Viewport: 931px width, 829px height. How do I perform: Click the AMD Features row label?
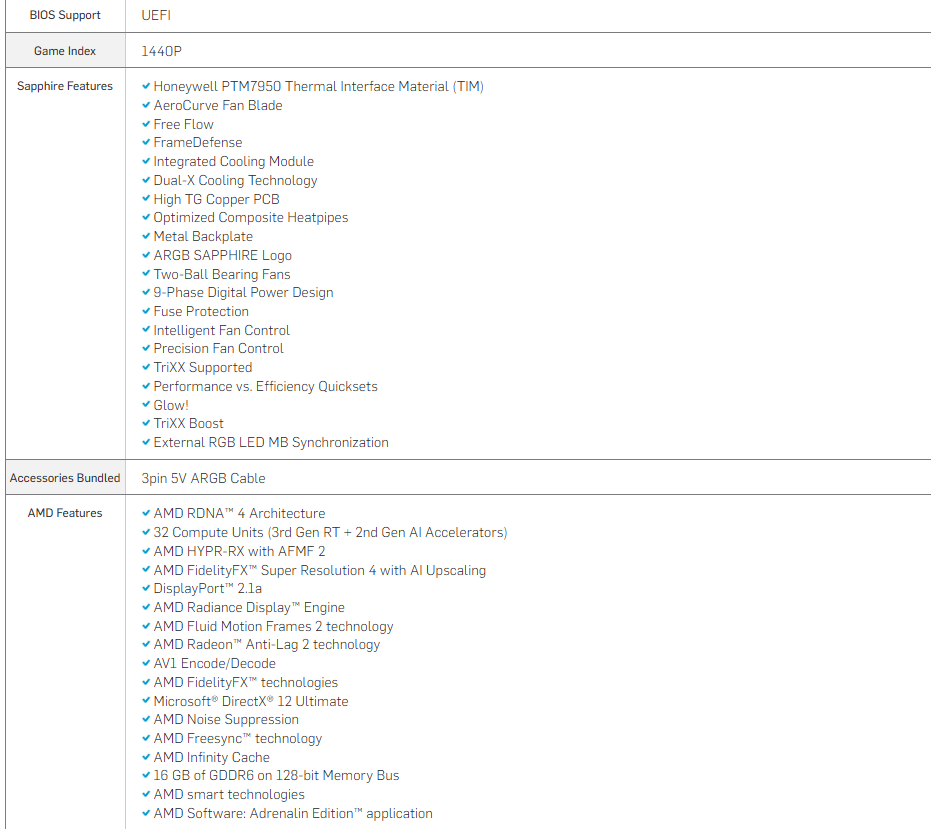pyautogui.click(x=65, y=513)
